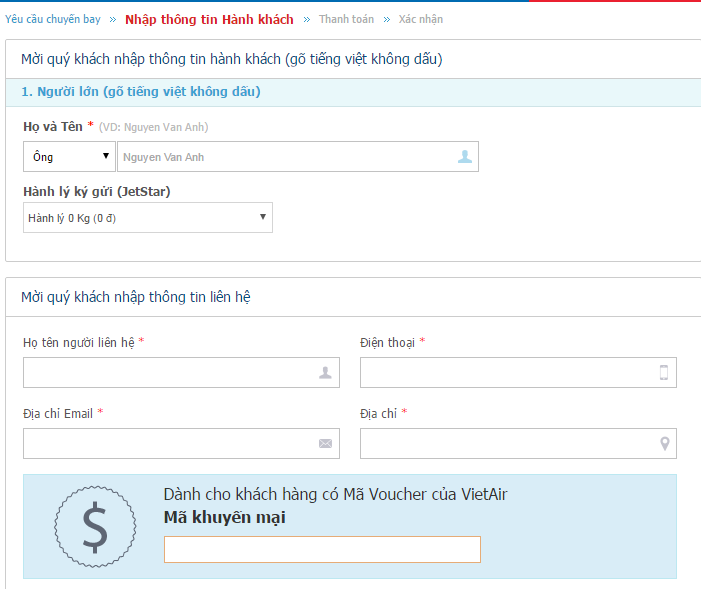Click the location pin icon in Địa chỉ field
The image size is (701, 589).
[x=664, y=444]
